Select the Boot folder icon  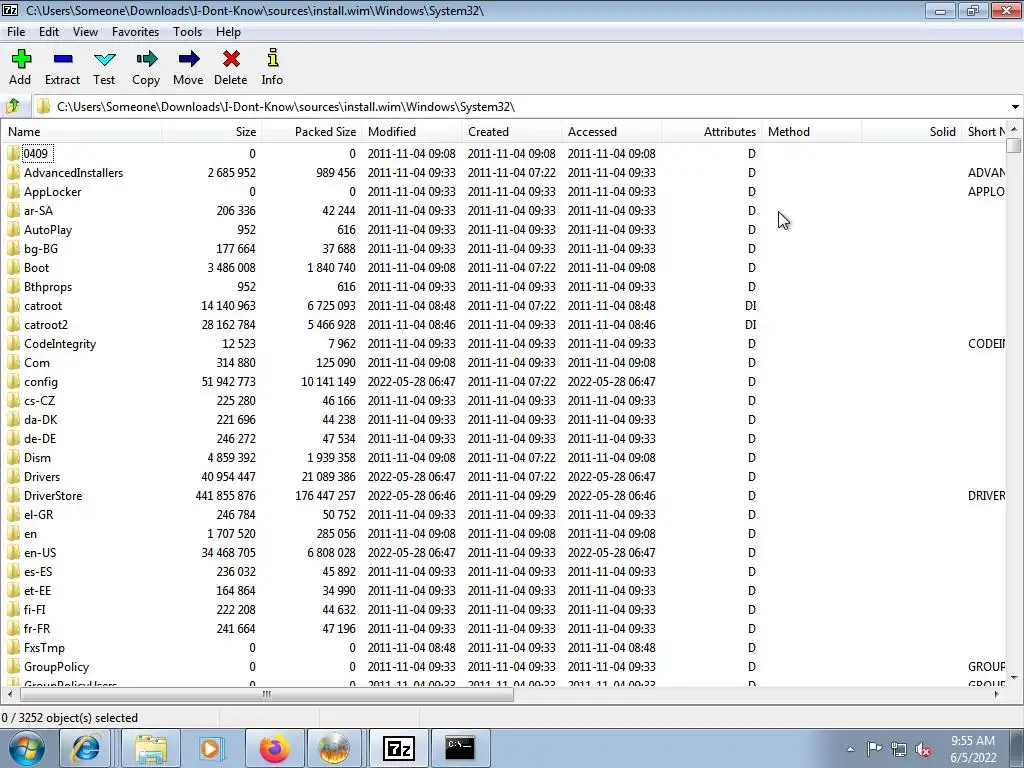click(13, 267)
